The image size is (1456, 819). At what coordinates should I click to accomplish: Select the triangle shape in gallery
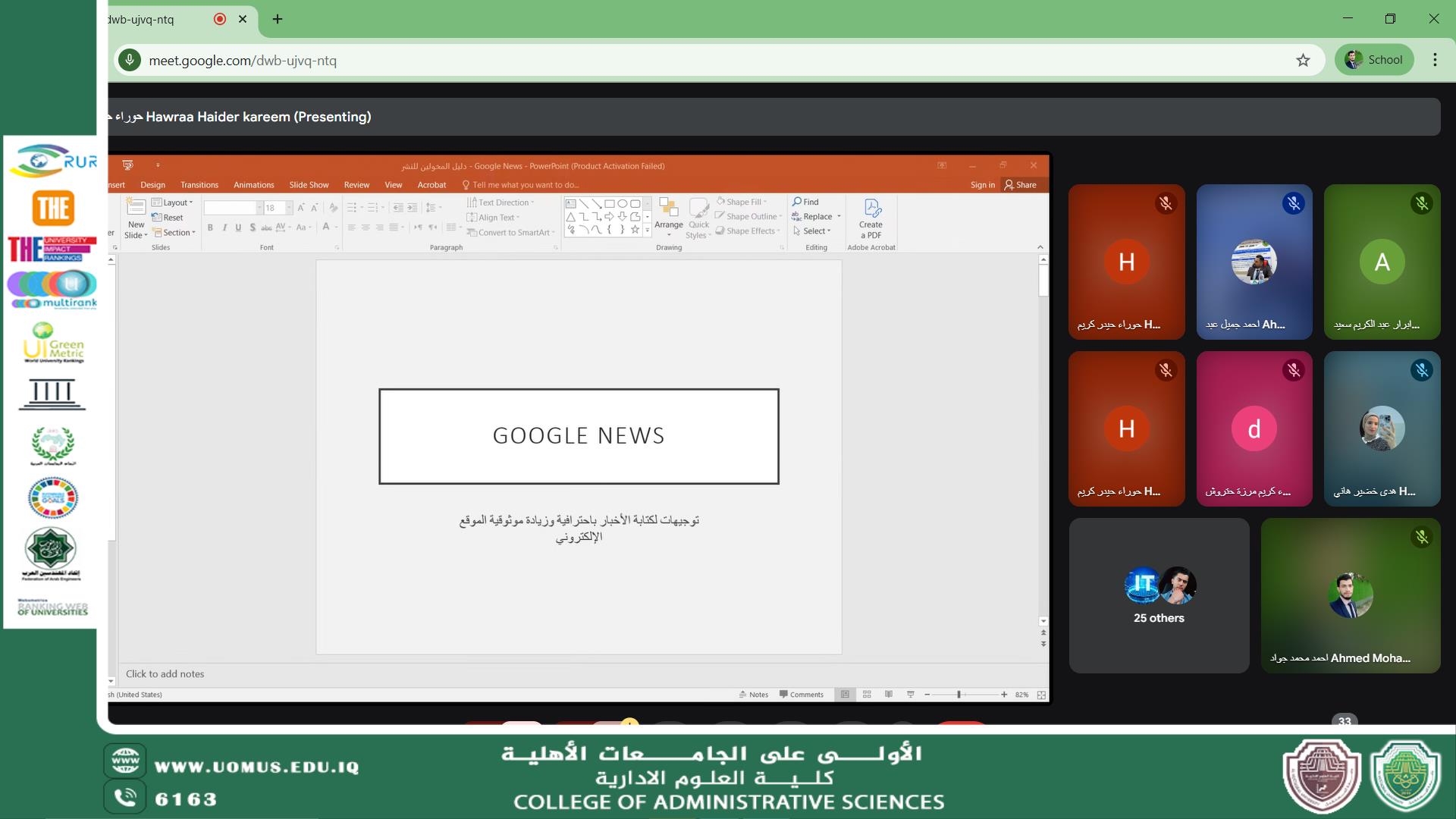(x=571, y=216)
